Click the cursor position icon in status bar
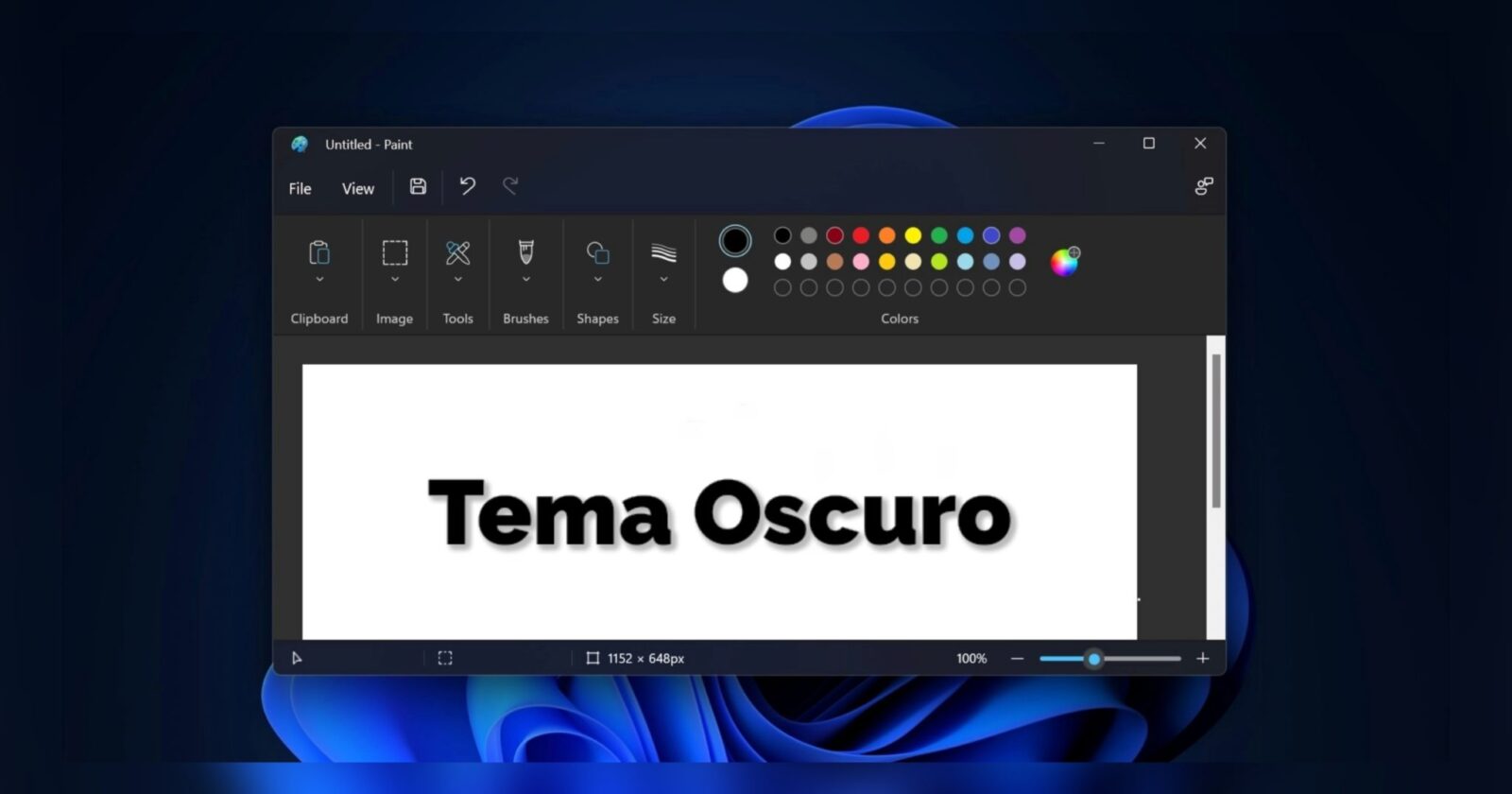 (297, 658)
